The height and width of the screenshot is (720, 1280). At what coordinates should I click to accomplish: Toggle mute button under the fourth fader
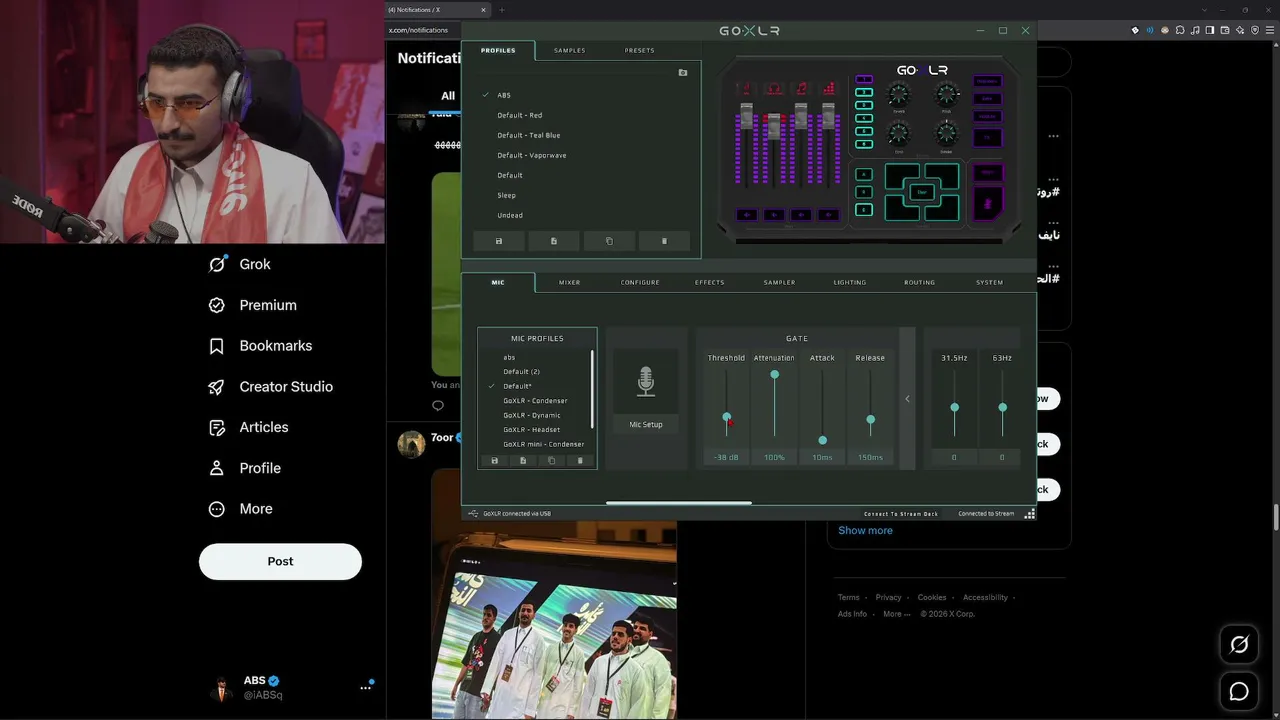[828, 215]
